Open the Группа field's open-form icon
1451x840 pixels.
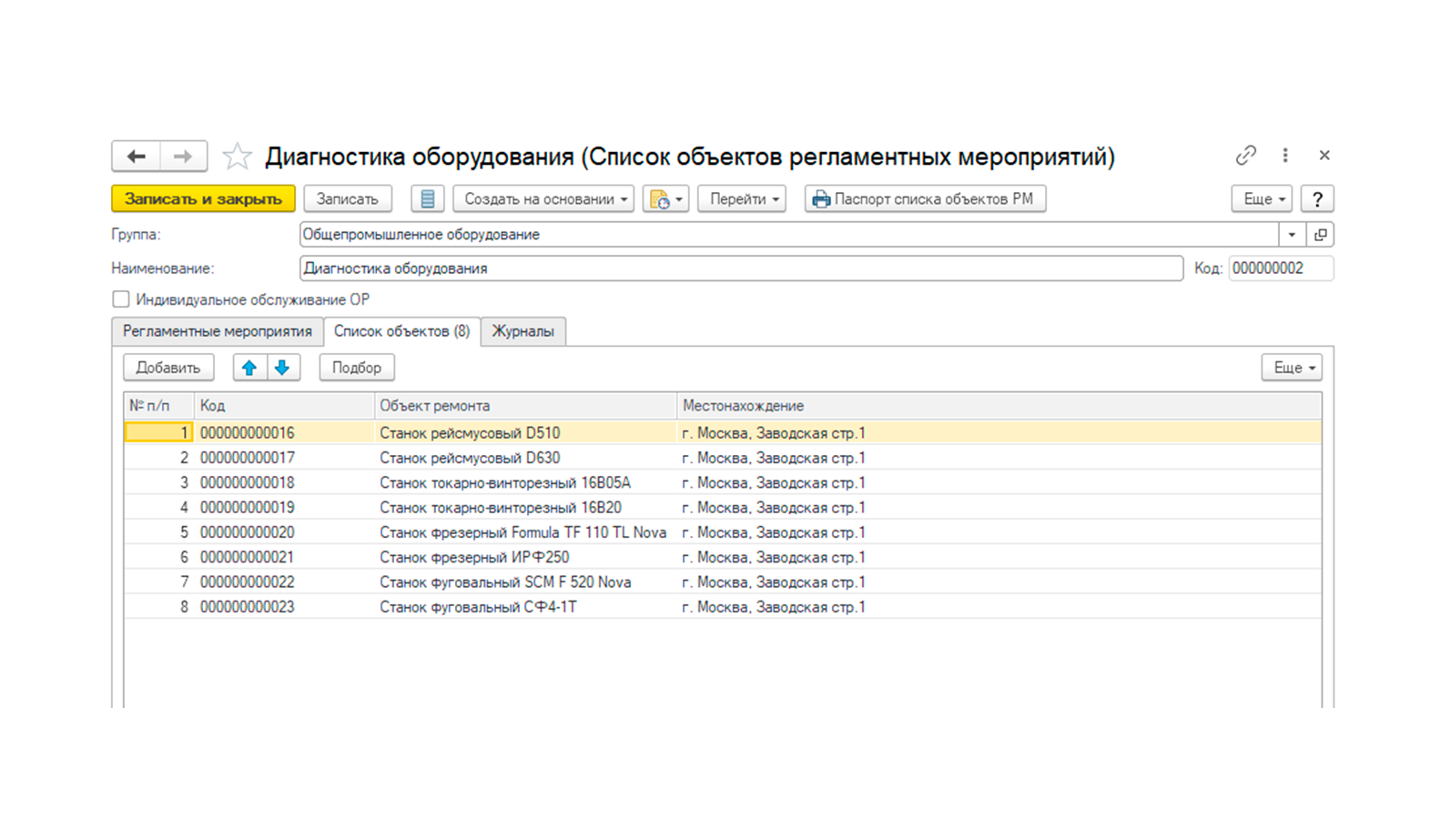pyautogui.click(x=1320, y=235)
